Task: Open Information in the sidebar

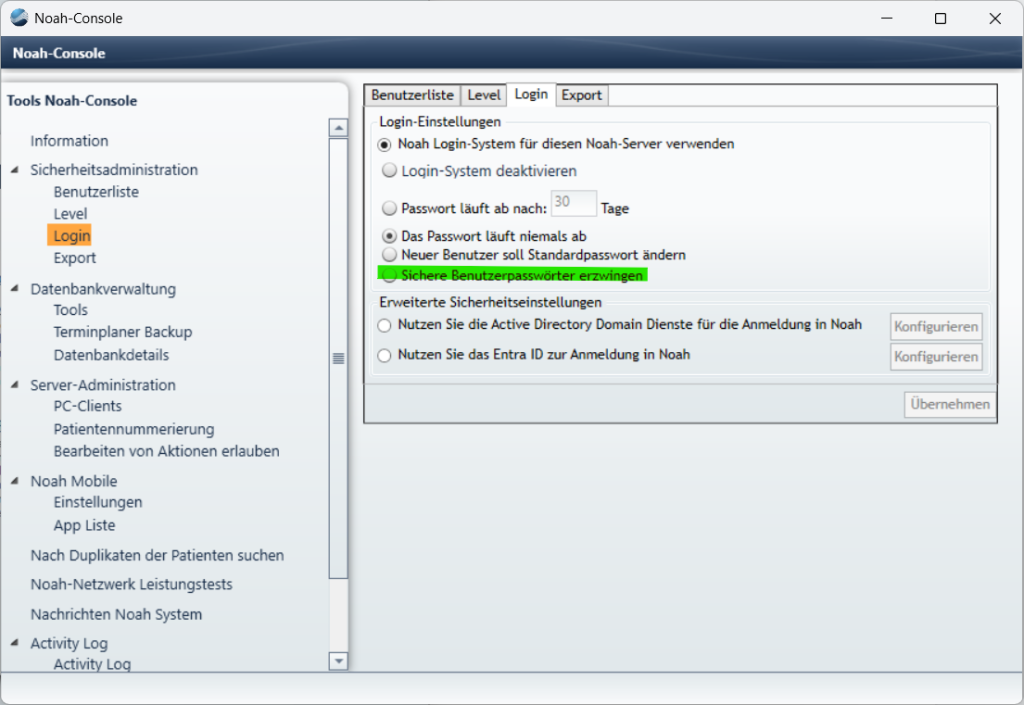Action: [69, 141]
